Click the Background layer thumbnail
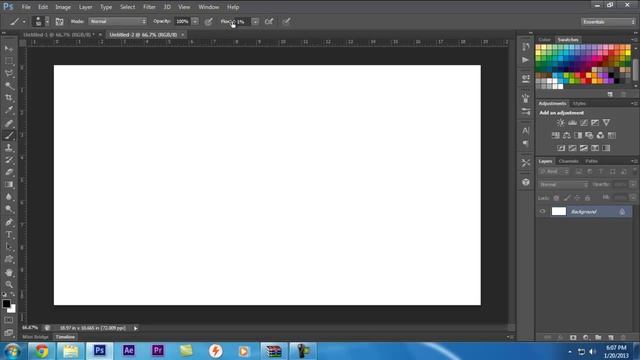640x360 pixels. click(559, 211)
